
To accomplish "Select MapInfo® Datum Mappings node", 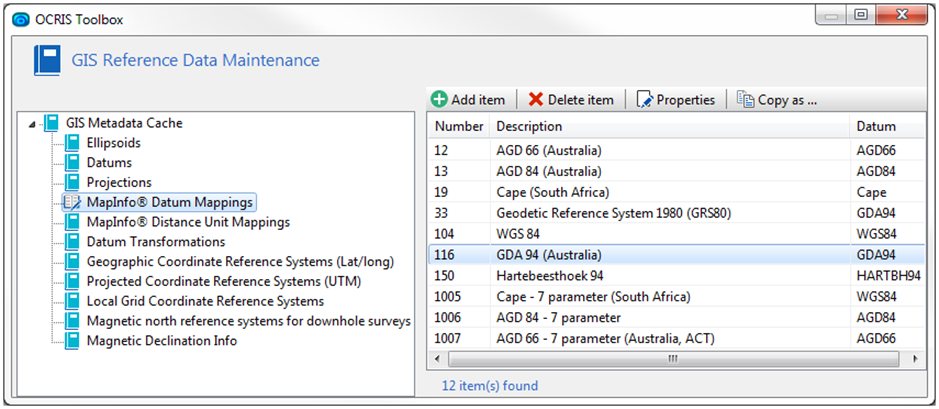I will pos(169,202).
